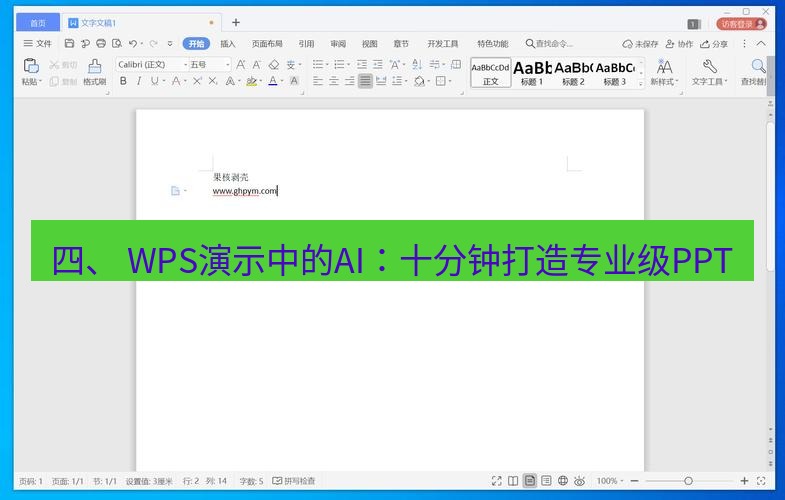
Task: Click the distributed alignment icon
Action: click(x=381, y=81)
